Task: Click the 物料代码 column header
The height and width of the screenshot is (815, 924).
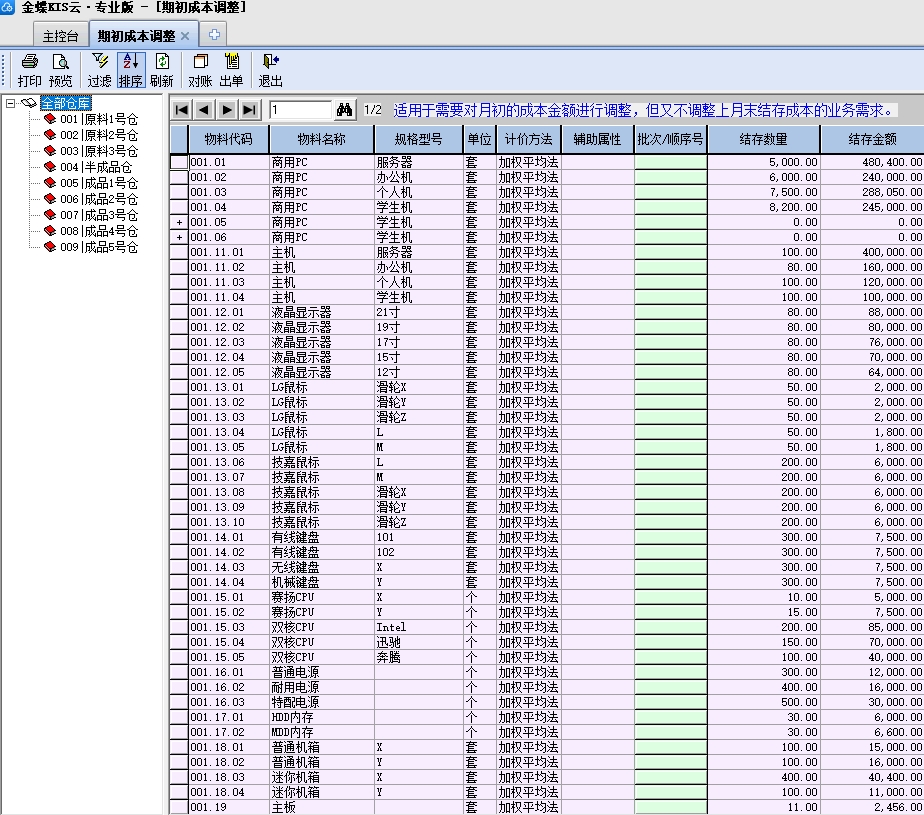Action: pos(229,139)
